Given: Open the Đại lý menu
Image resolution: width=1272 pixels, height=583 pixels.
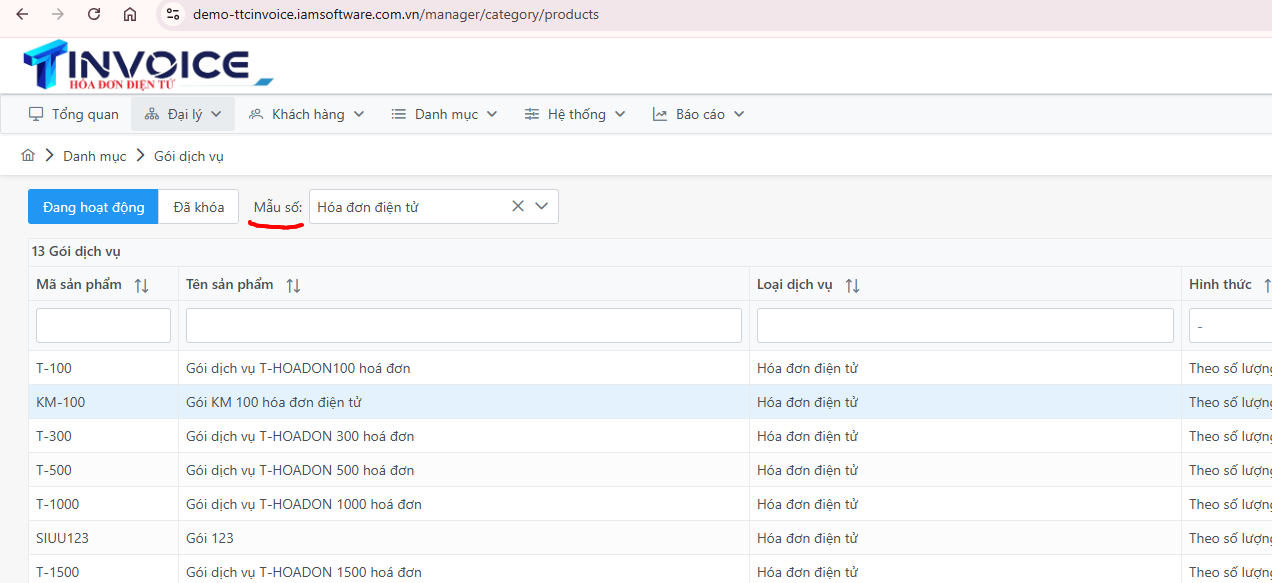Looking at the screenshot, I should tap(185, 114).
